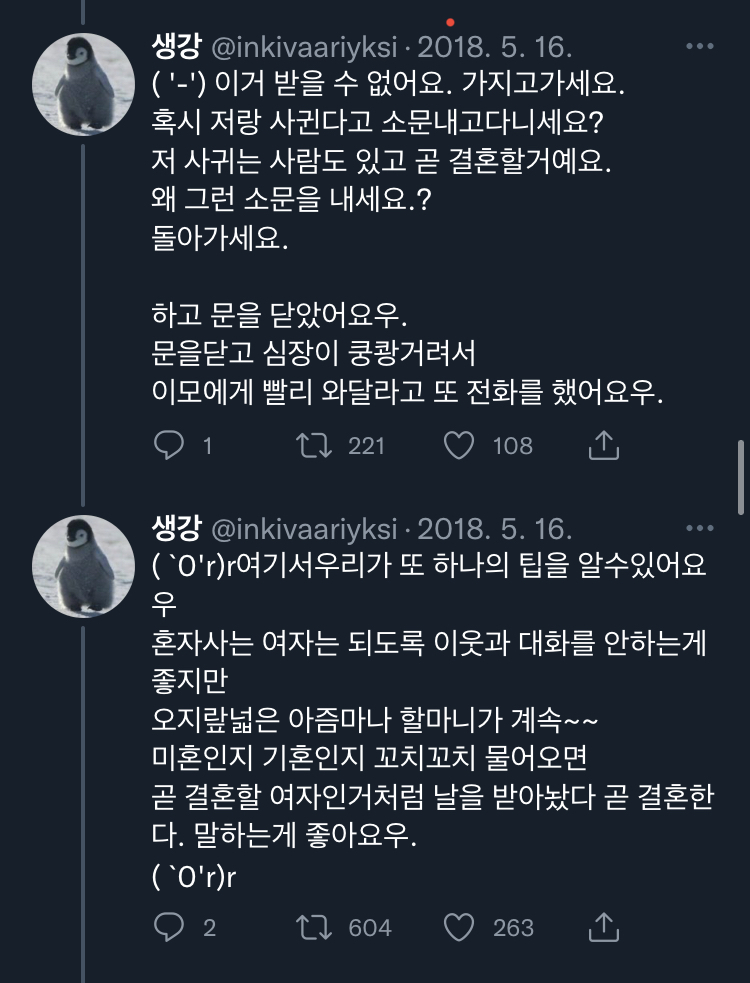Retweet the first tweet showing 221 retweets
750x983 pixels.
(x=314, y=446)
